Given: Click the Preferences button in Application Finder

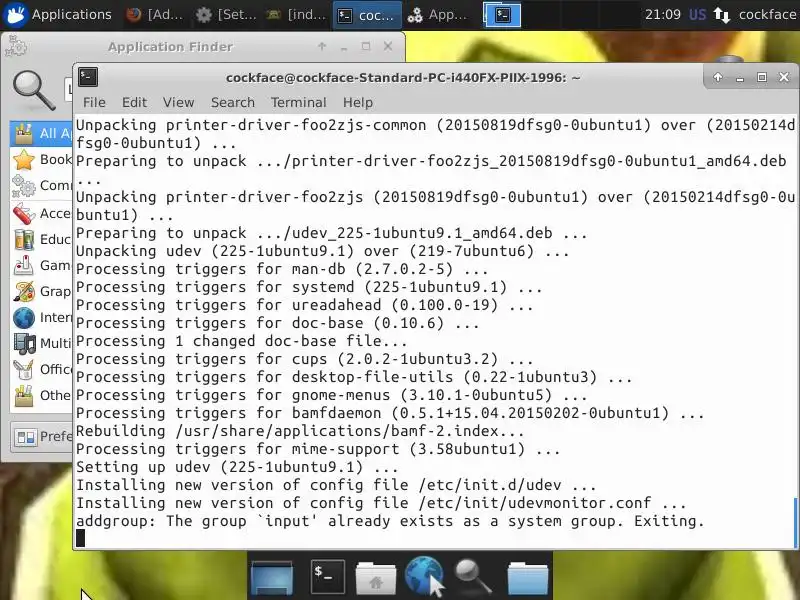Looking at the screenshot, I should coord(42,437).
